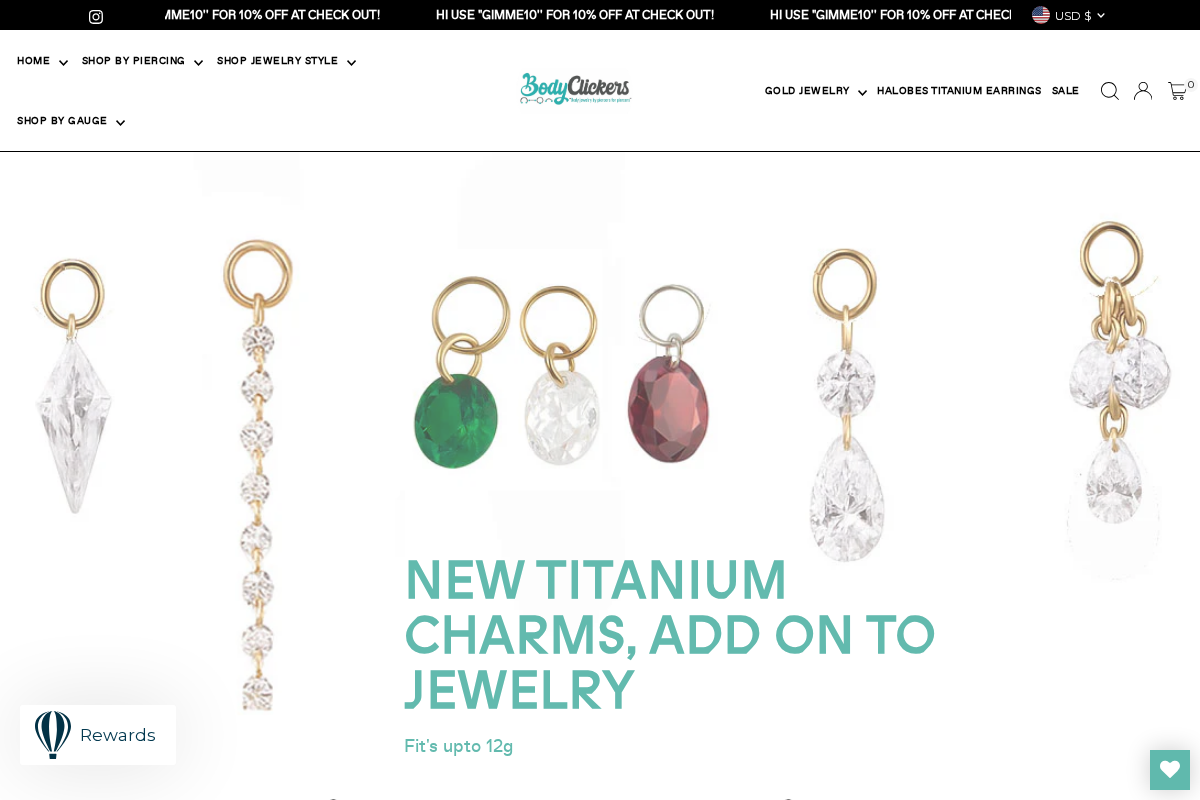Open the account user icon
This screenshot has width=1200, height=800.
coord(1143,91)
